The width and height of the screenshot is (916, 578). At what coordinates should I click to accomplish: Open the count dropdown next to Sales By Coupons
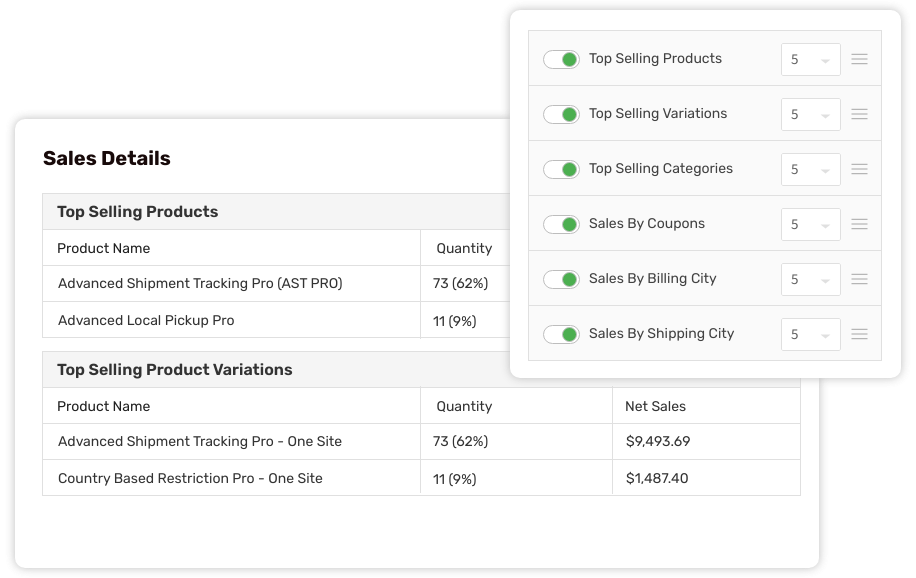pos(810,224)
